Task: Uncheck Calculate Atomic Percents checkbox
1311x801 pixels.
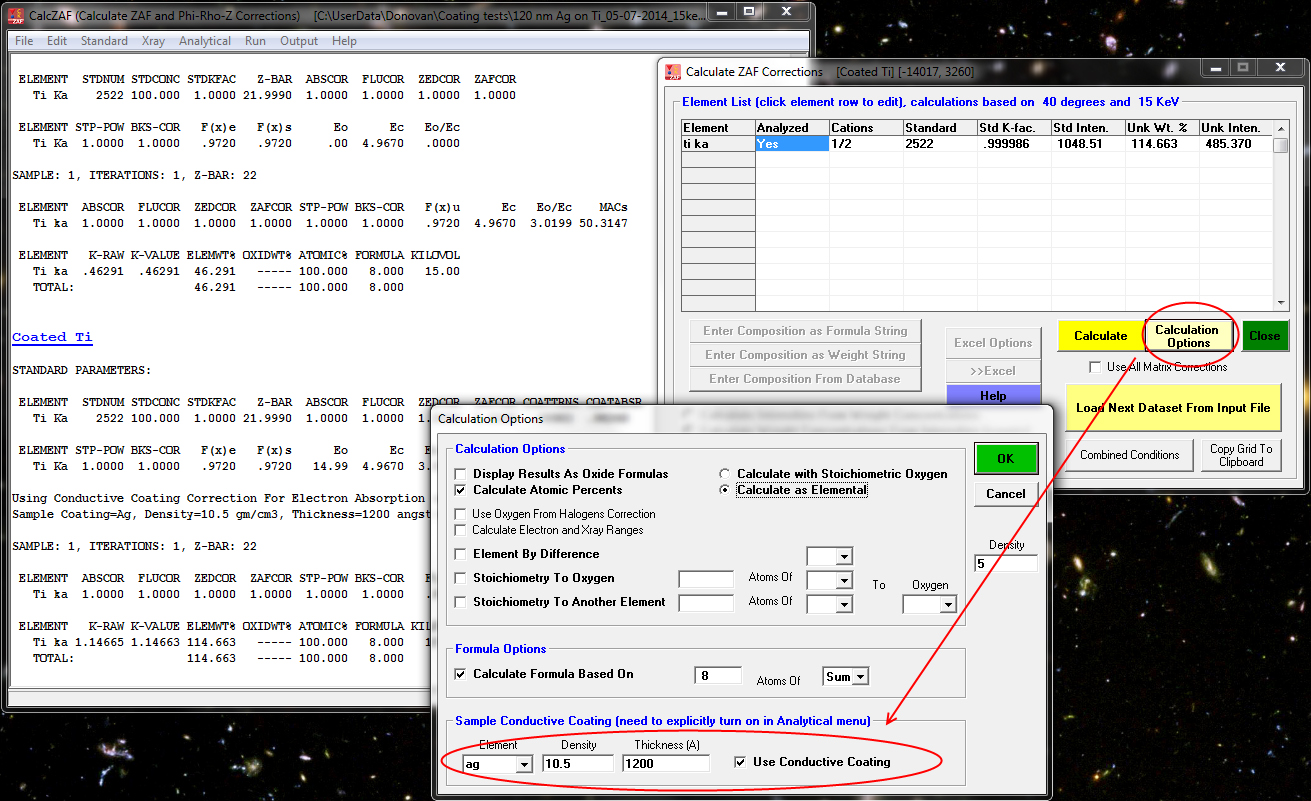Action: point(461,490)
